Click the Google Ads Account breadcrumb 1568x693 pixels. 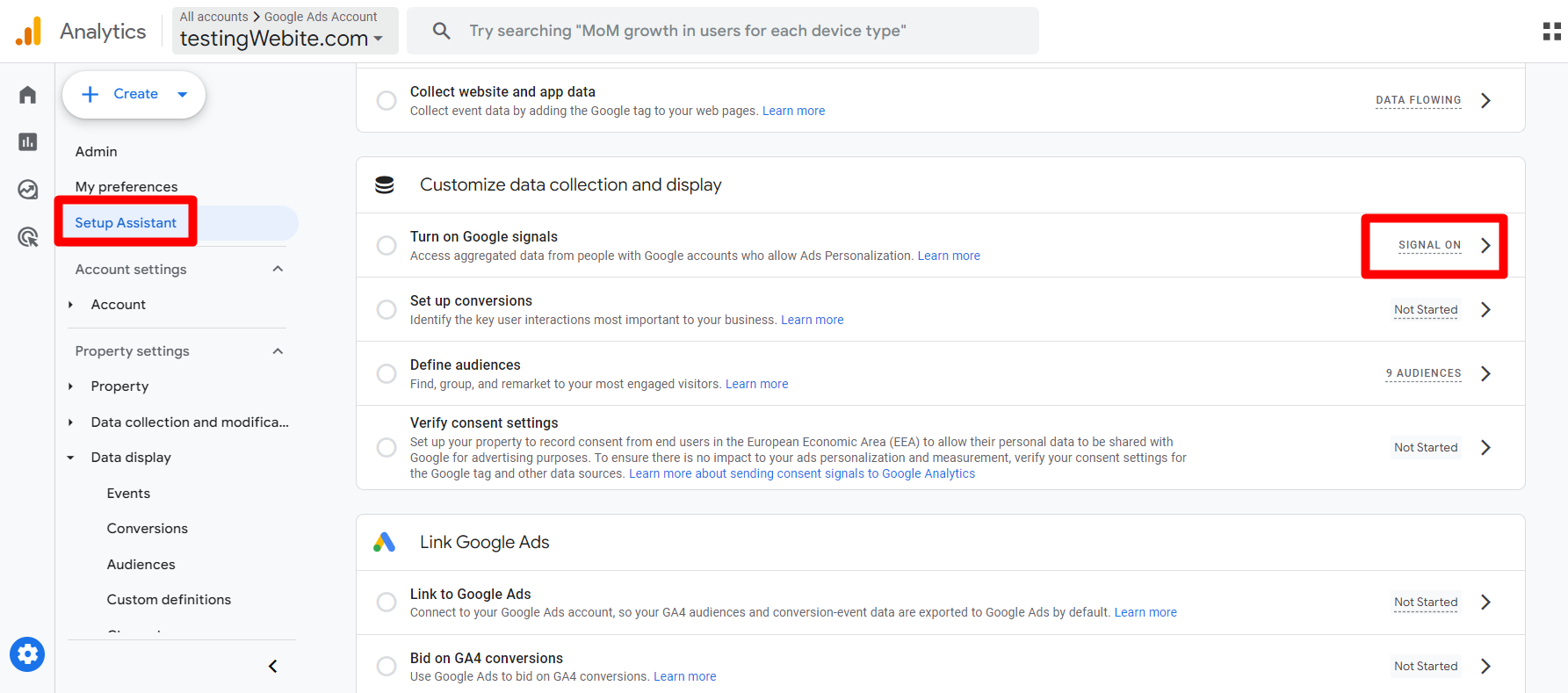[x=321, y=17]
